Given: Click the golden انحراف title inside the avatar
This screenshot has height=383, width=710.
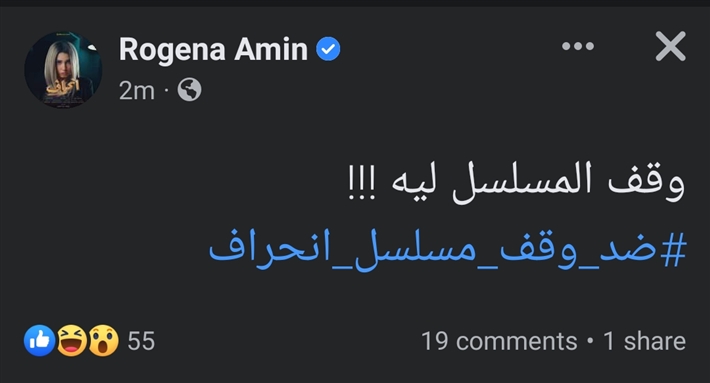Looking at the screenshot, I should coord(63,86).
